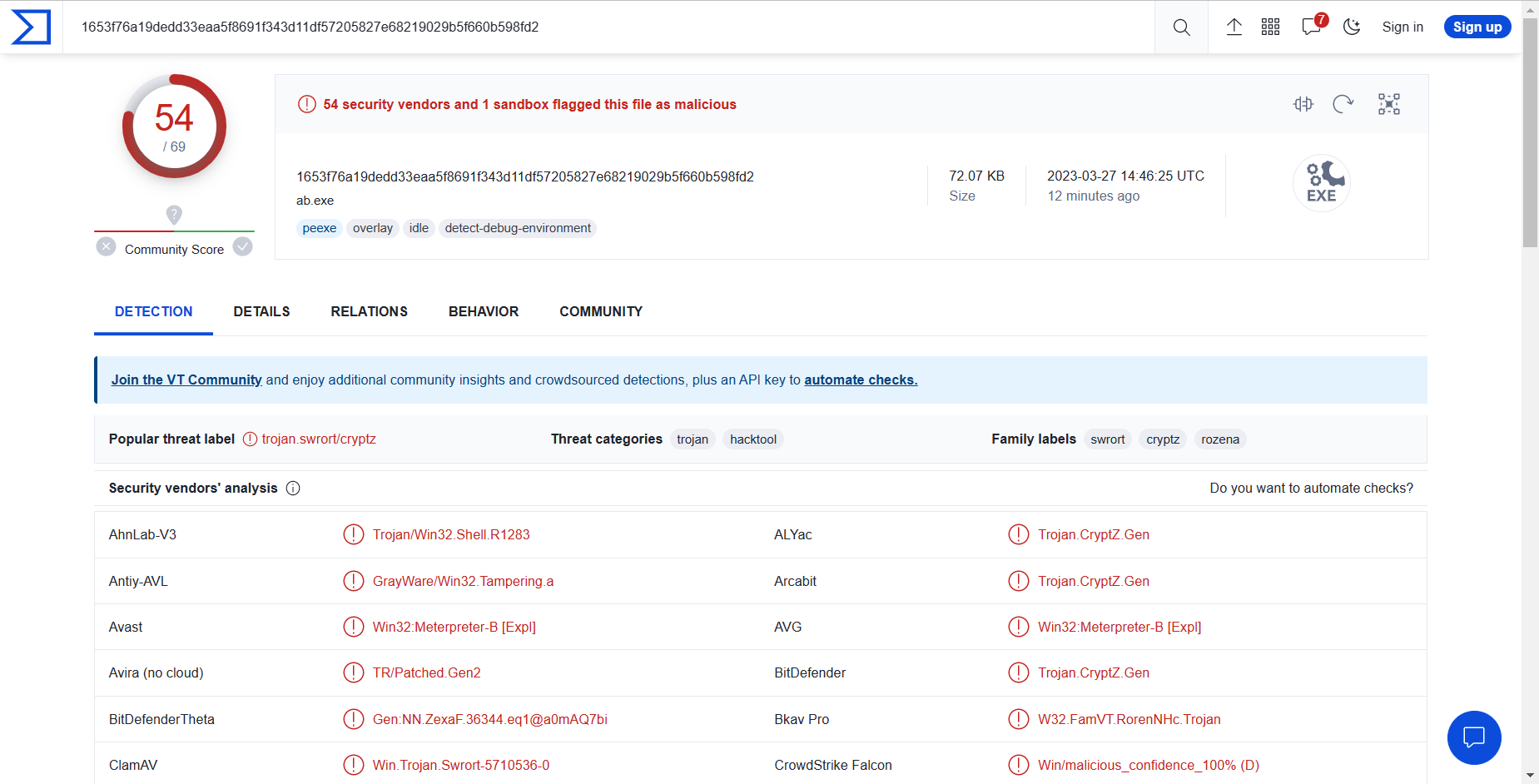Switch to the BEHAVIOR tab

[x=484, y=312]
